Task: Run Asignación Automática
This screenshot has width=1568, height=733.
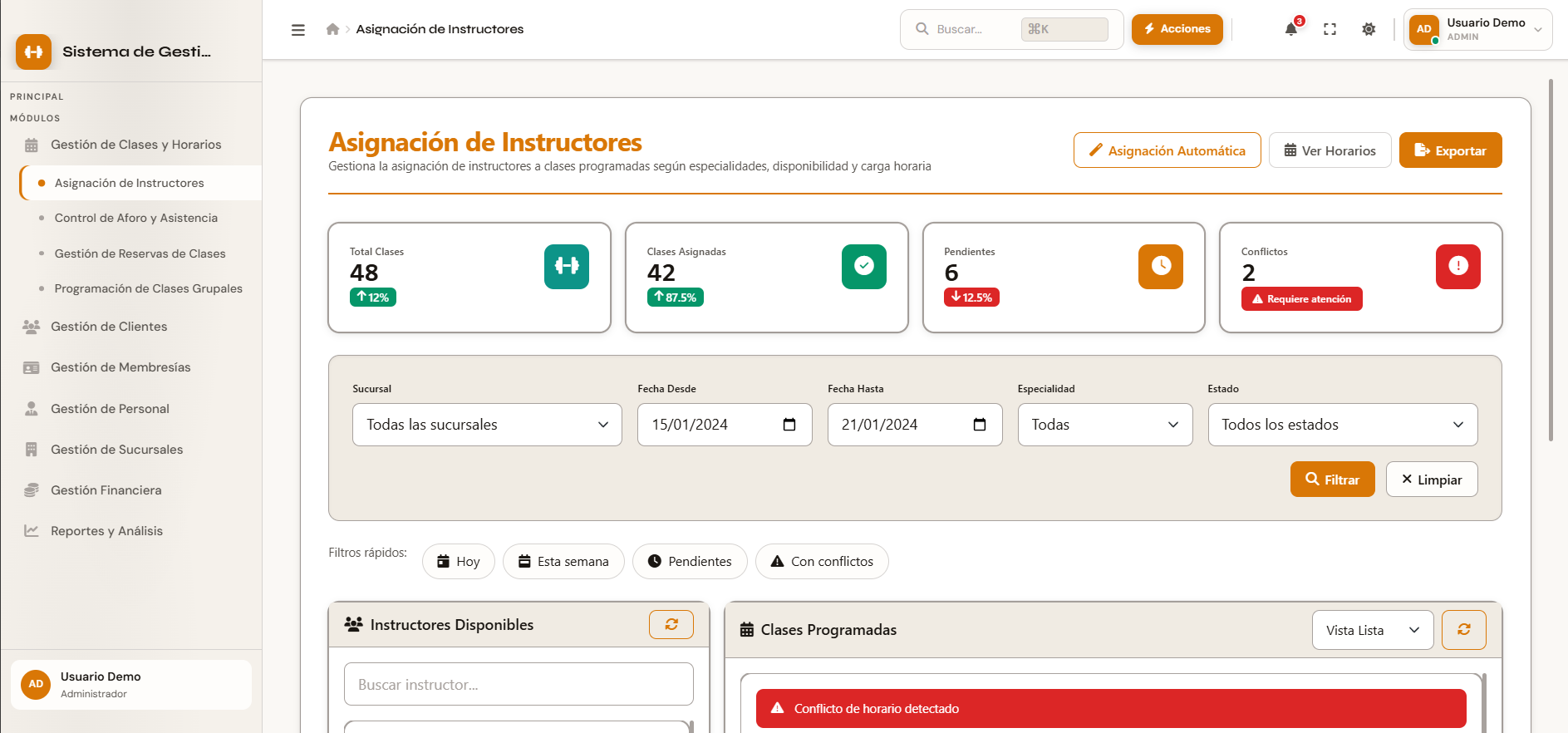Action: (x=1167, y=150)
